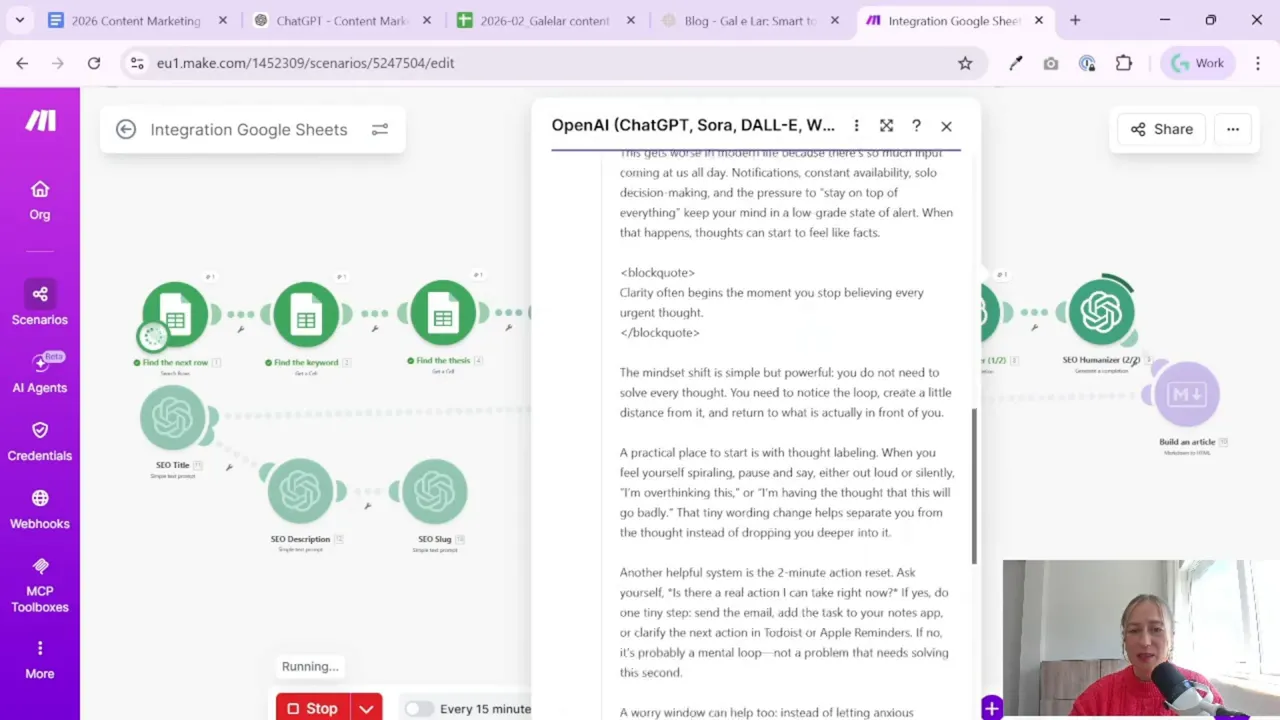This screenshot has width=1280, height=720.
Task: Open the browser extensions puzzle icon
Action: click(x=1124, y=63)
